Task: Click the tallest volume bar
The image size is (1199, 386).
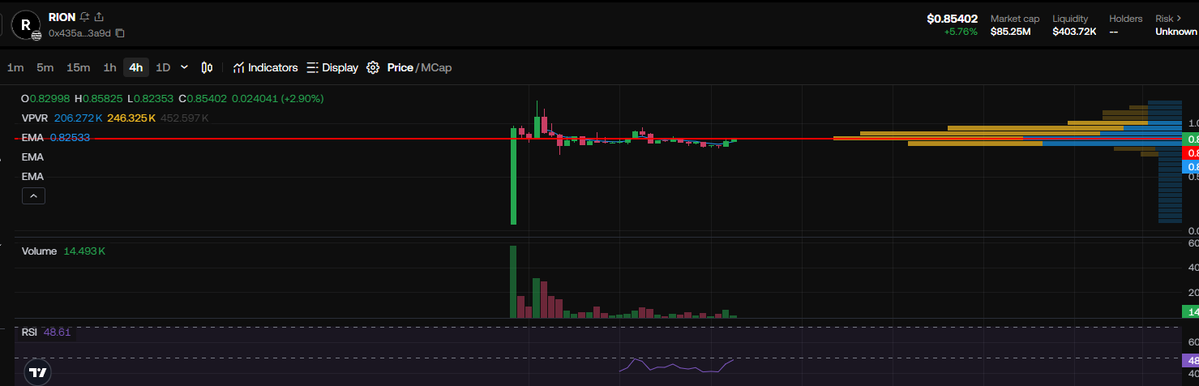Action: [x=513, y=281]
